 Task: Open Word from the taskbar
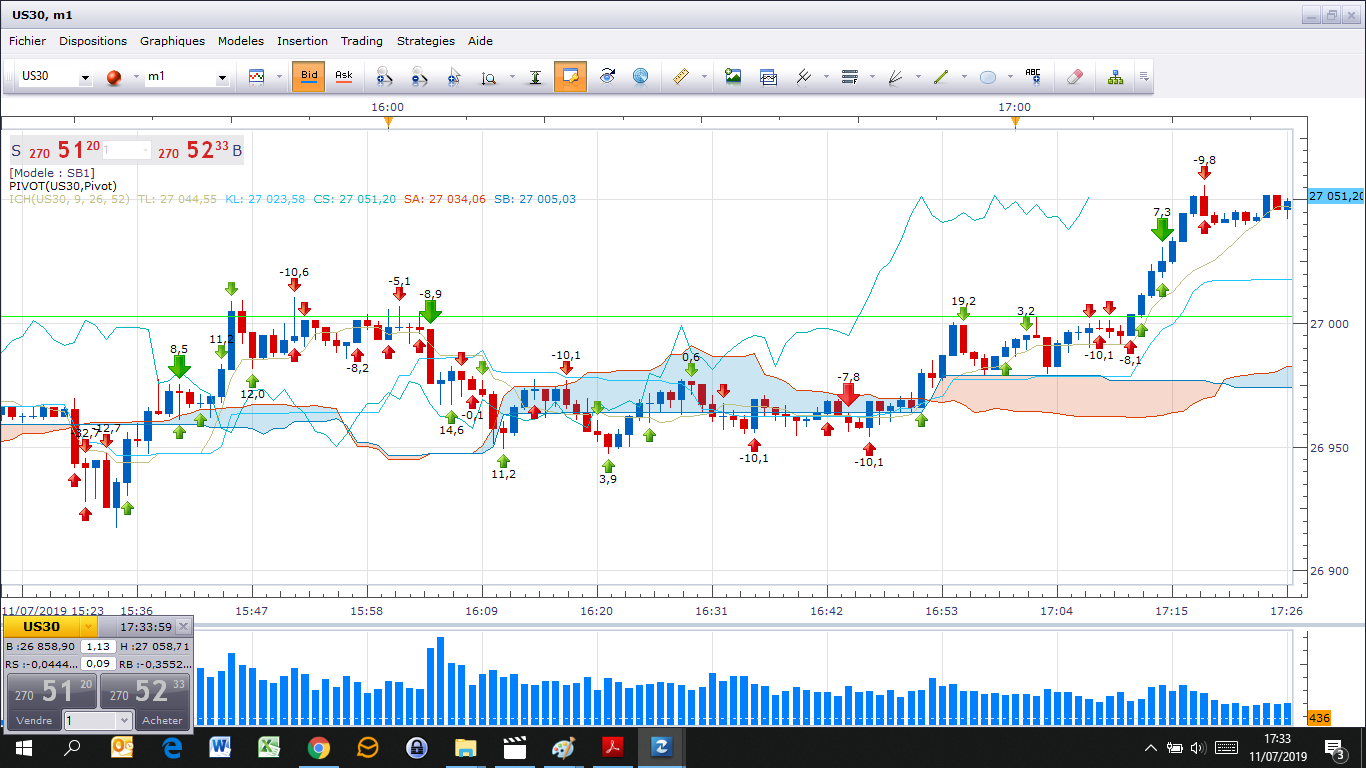[221, 747]
